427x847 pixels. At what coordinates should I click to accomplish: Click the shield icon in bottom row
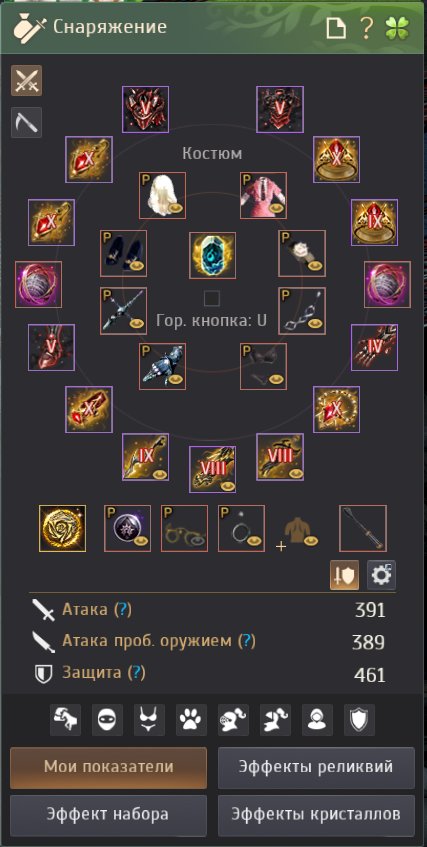[x=359, y=720]
